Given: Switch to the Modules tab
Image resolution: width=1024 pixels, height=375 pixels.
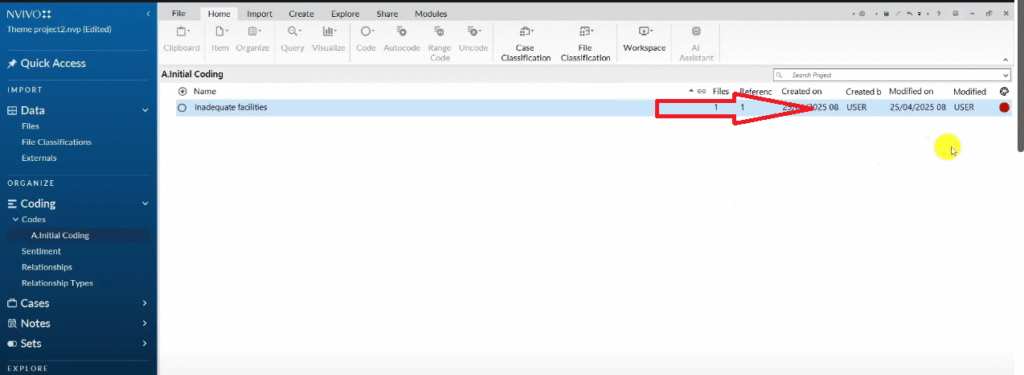Looking at the screenshot, I should coord(431,14).
